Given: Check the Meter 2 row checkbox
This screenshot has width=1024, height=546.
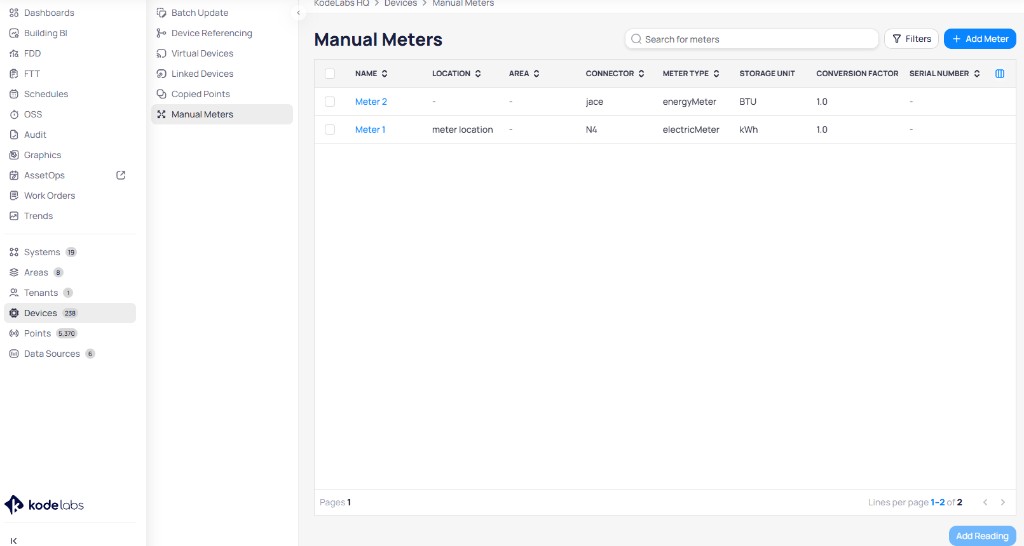Looking at the screenshot, I should click(x=330, y=102).
